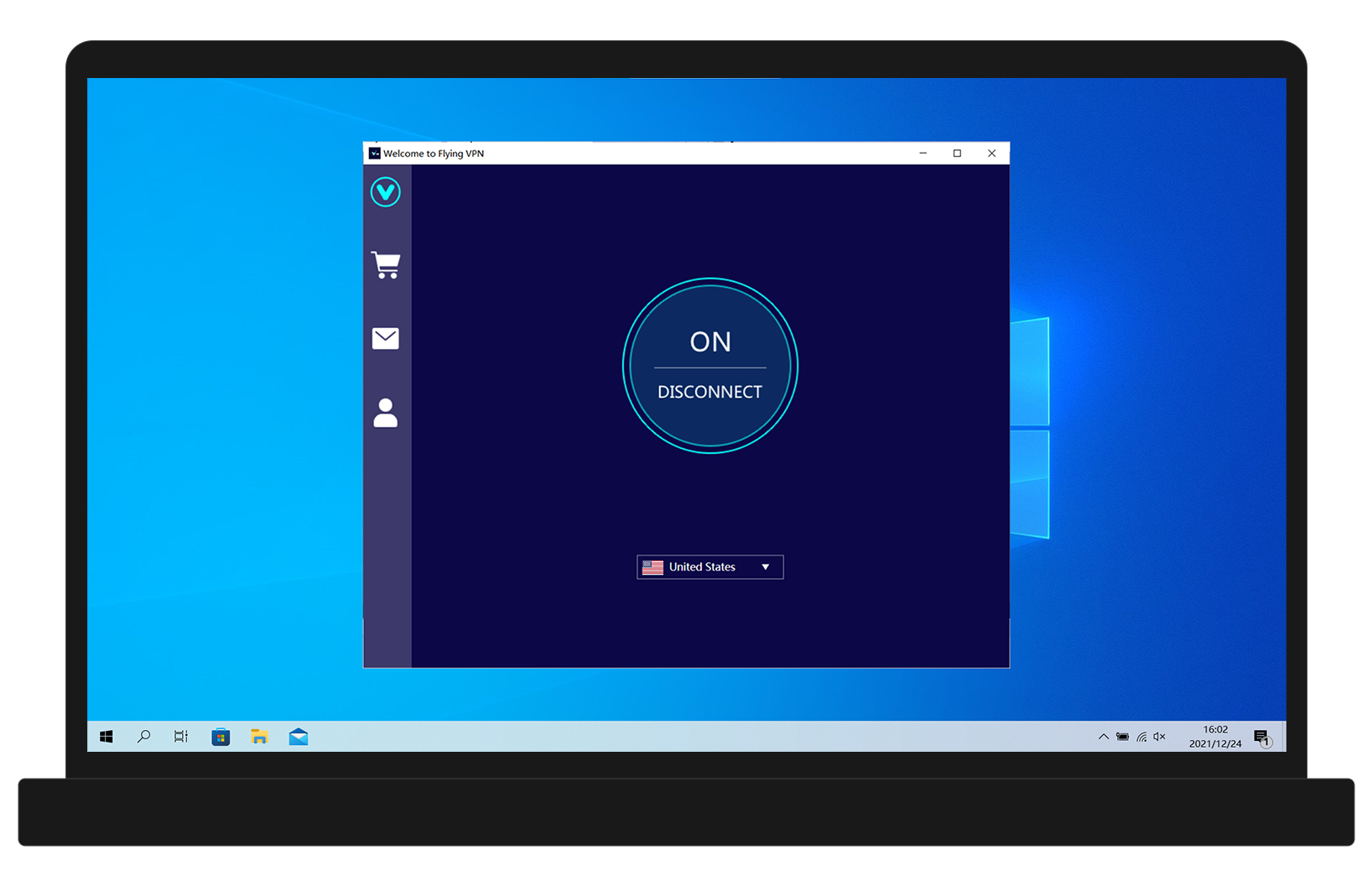This screenshot has width=1372, height=881.
Task: Open the Mail app on taskbar
Action: click(299, 737)
